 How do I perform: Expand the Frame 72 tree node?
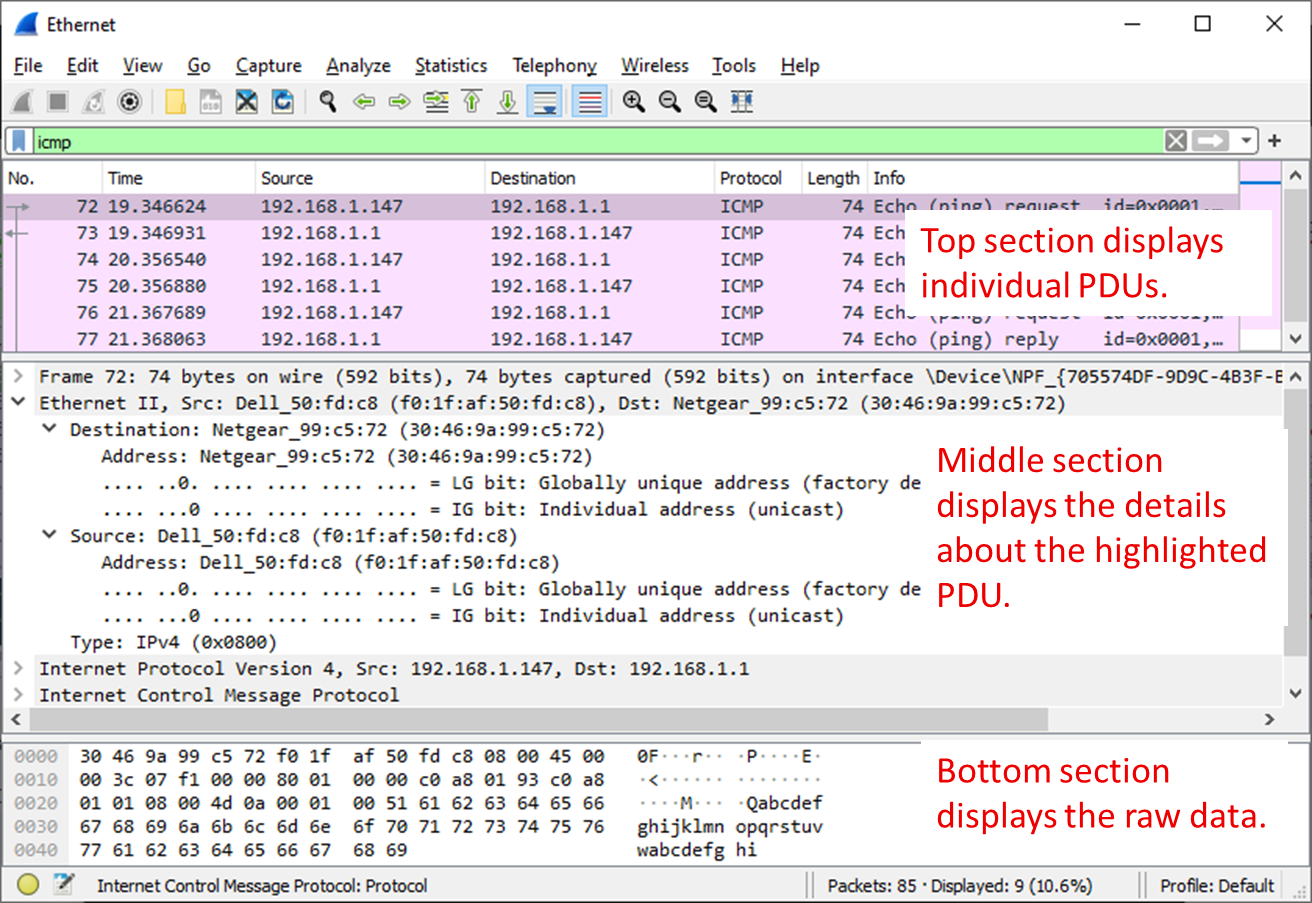tap(18, 376)
